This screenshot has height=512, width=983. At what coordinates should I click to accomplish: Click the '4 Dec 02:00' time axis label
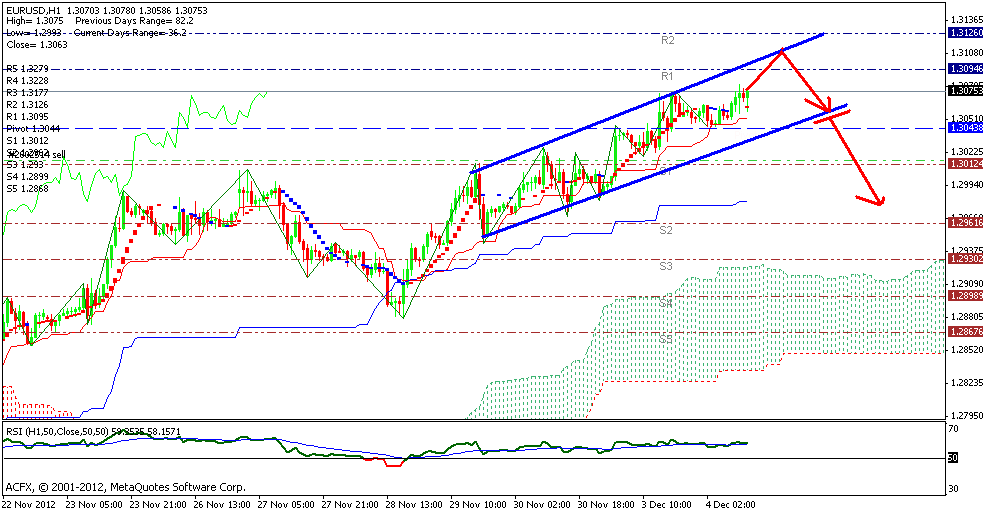(x=731, y=504)
